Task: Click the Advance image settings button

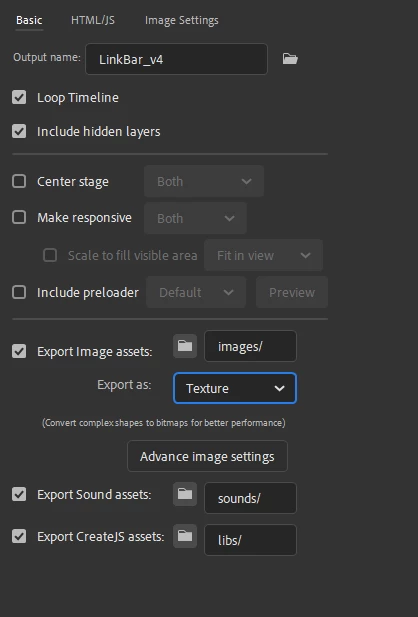Action: [x=207, y=456]
